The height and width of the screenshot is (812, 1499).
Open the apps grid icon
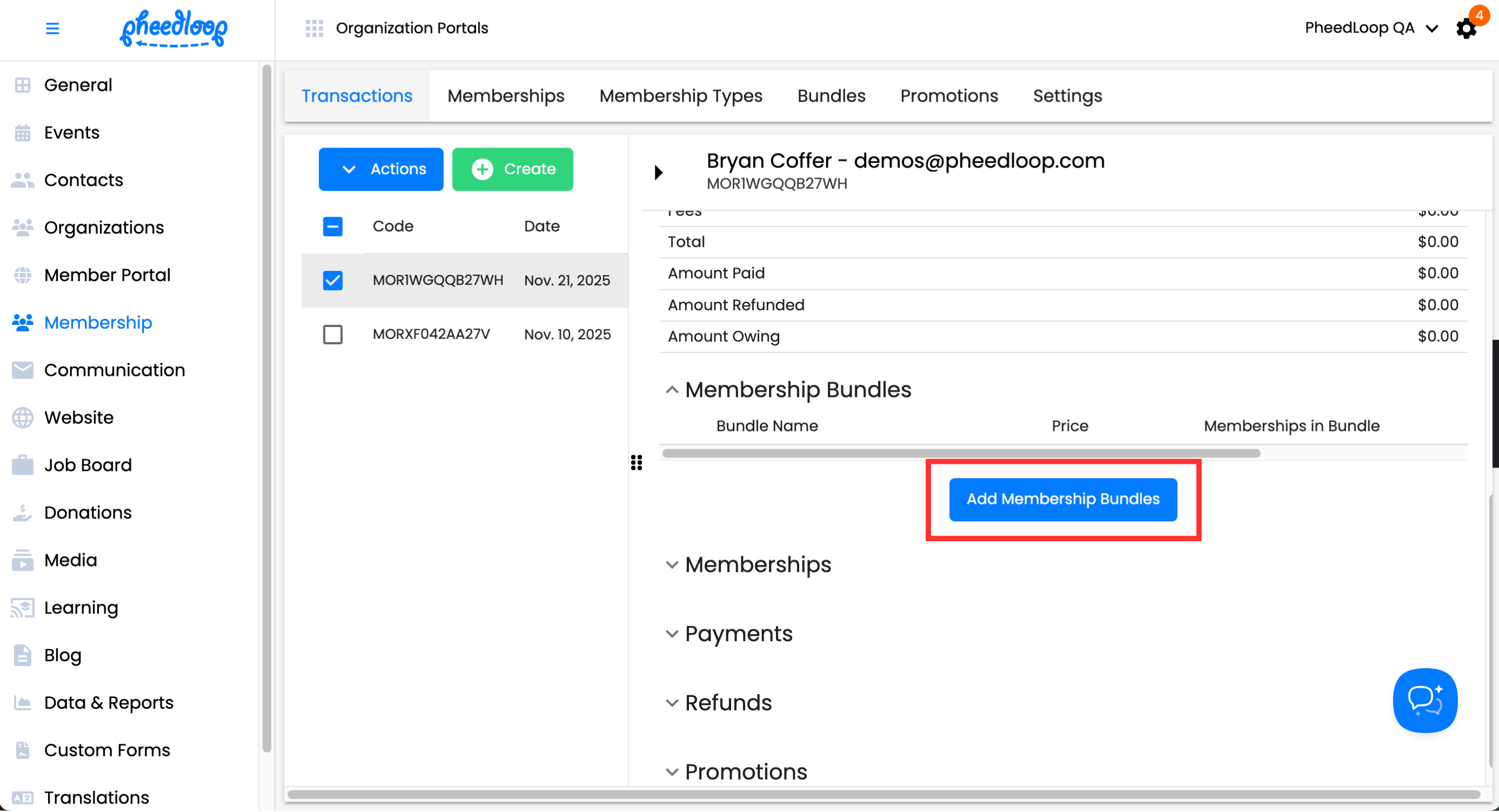tap(314, 28)
